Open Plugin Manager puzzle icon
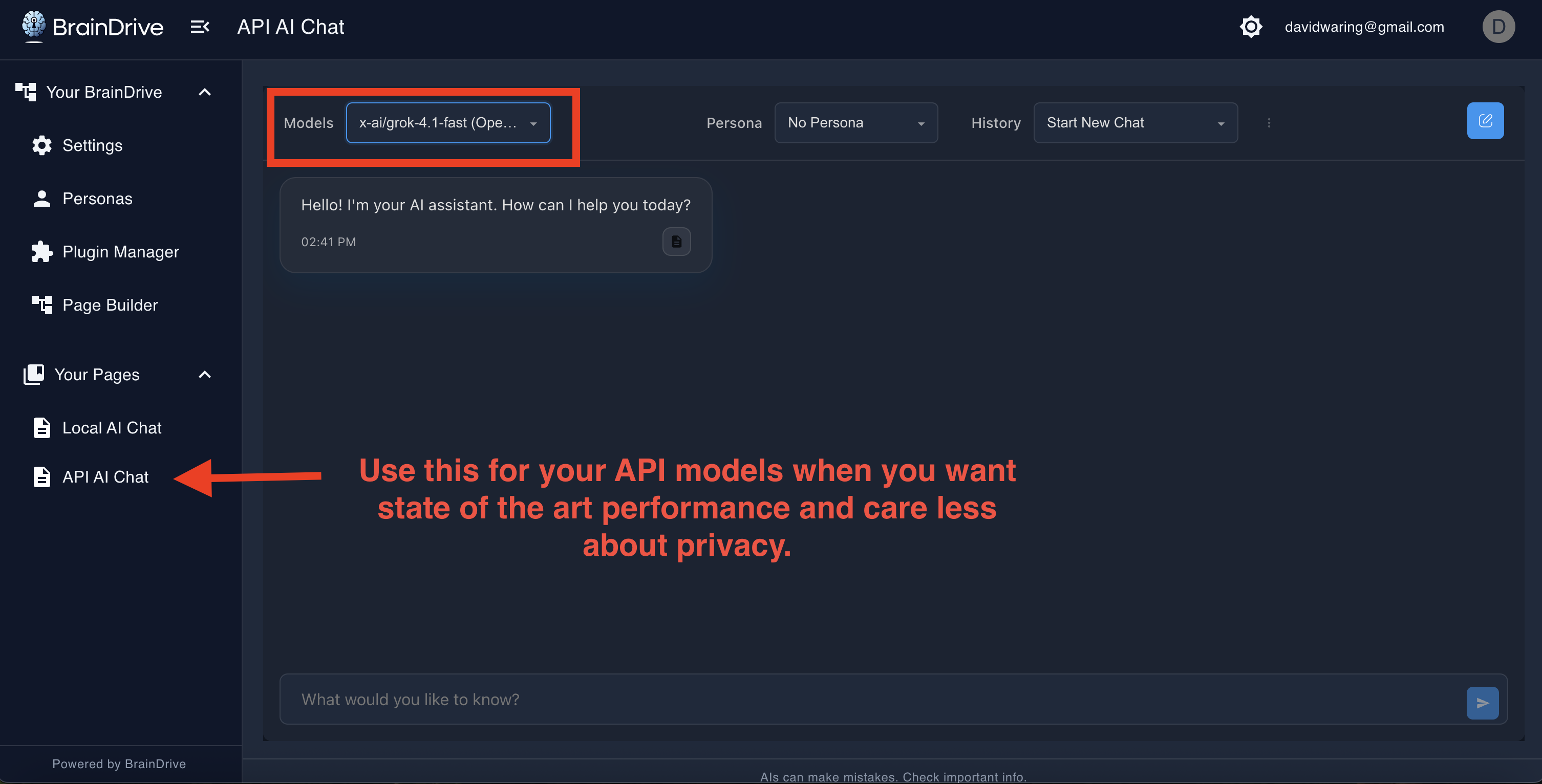The image size is (1542, 784). (42, 252)
